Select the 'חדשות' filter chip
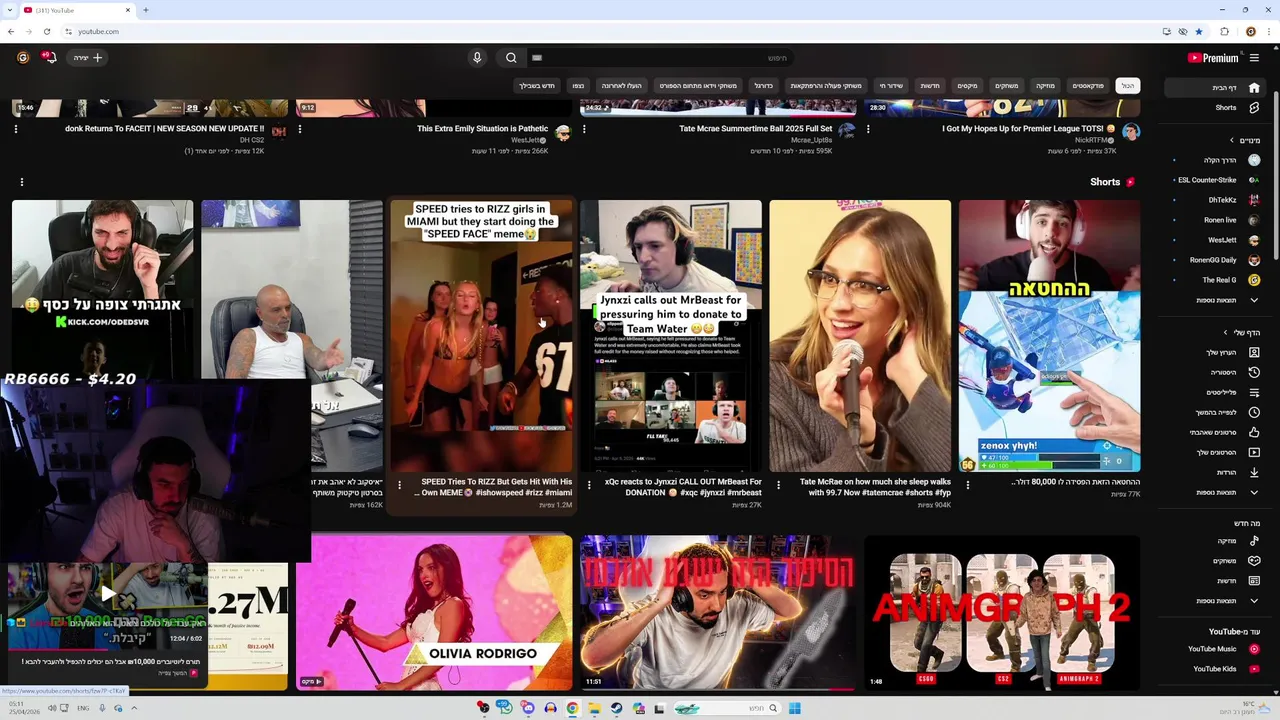Screen dimensions: 1280x720 (930, 86)
